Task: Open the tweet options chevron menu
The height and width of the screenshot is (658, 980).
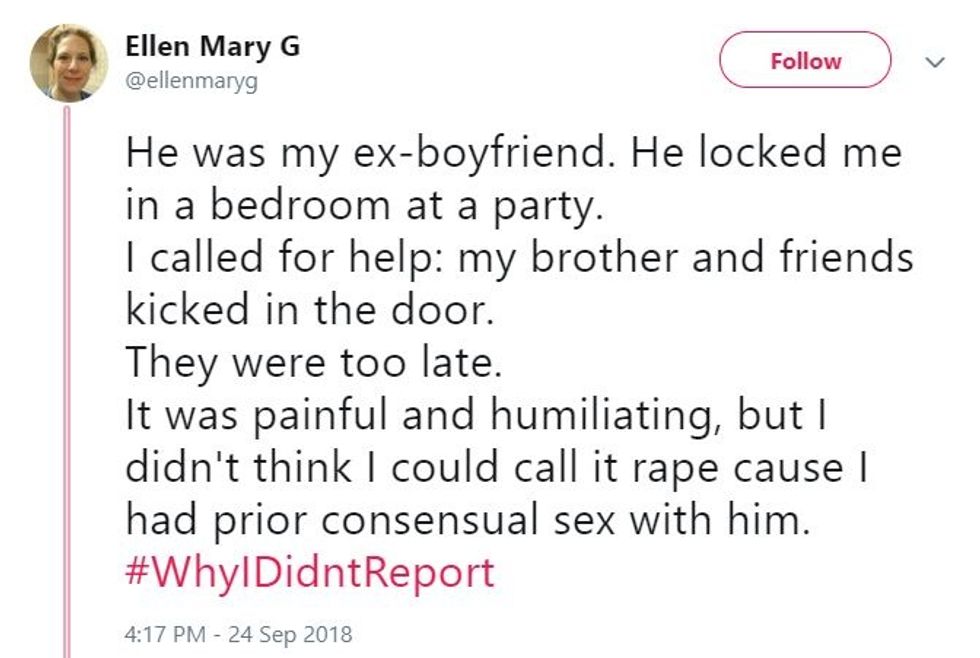Action: (x=936, y=62)
